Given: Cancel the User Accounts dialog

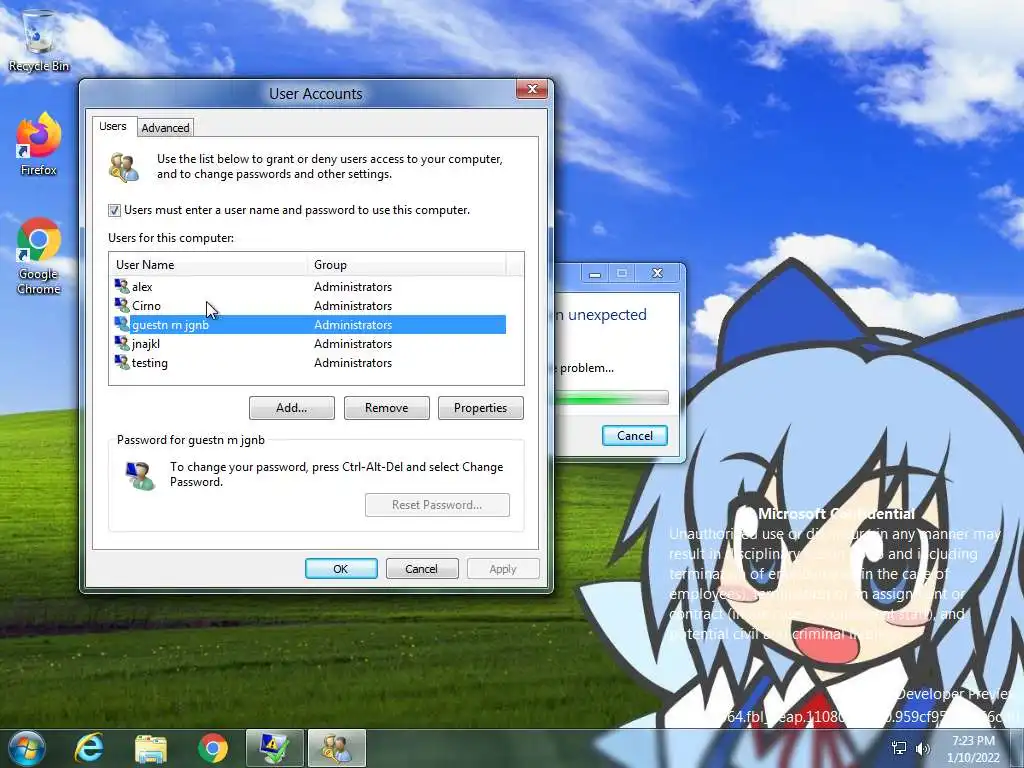Looking at the screenshot, I should (x=421, y=569).
